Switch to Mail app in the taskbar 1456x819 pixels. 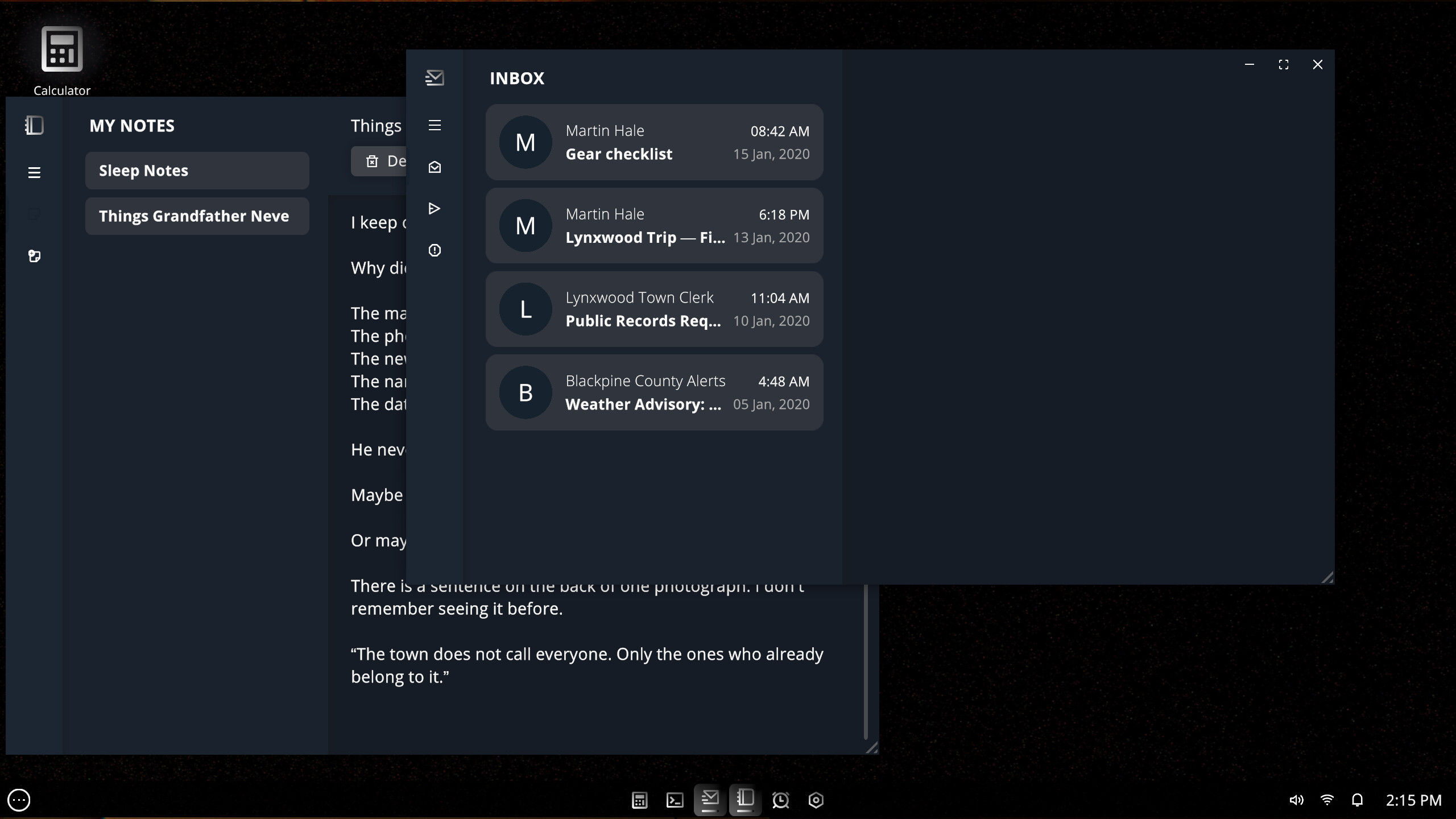coord(710,800)
